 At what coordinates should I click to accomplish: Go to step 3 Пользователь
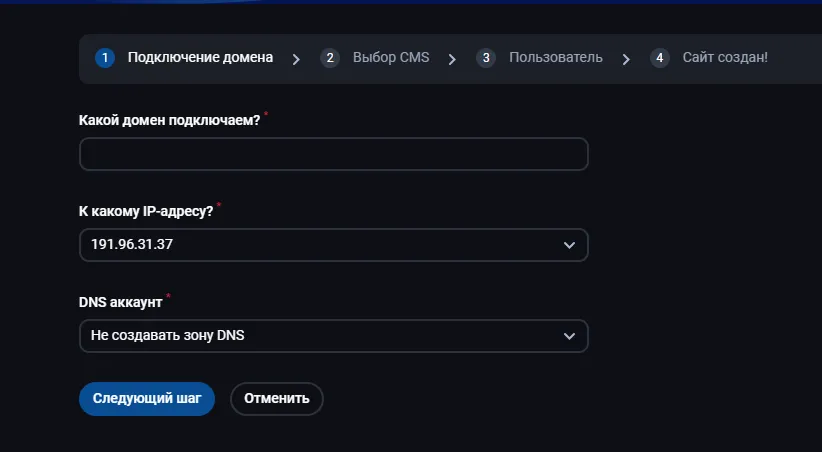tap(539, 58)
